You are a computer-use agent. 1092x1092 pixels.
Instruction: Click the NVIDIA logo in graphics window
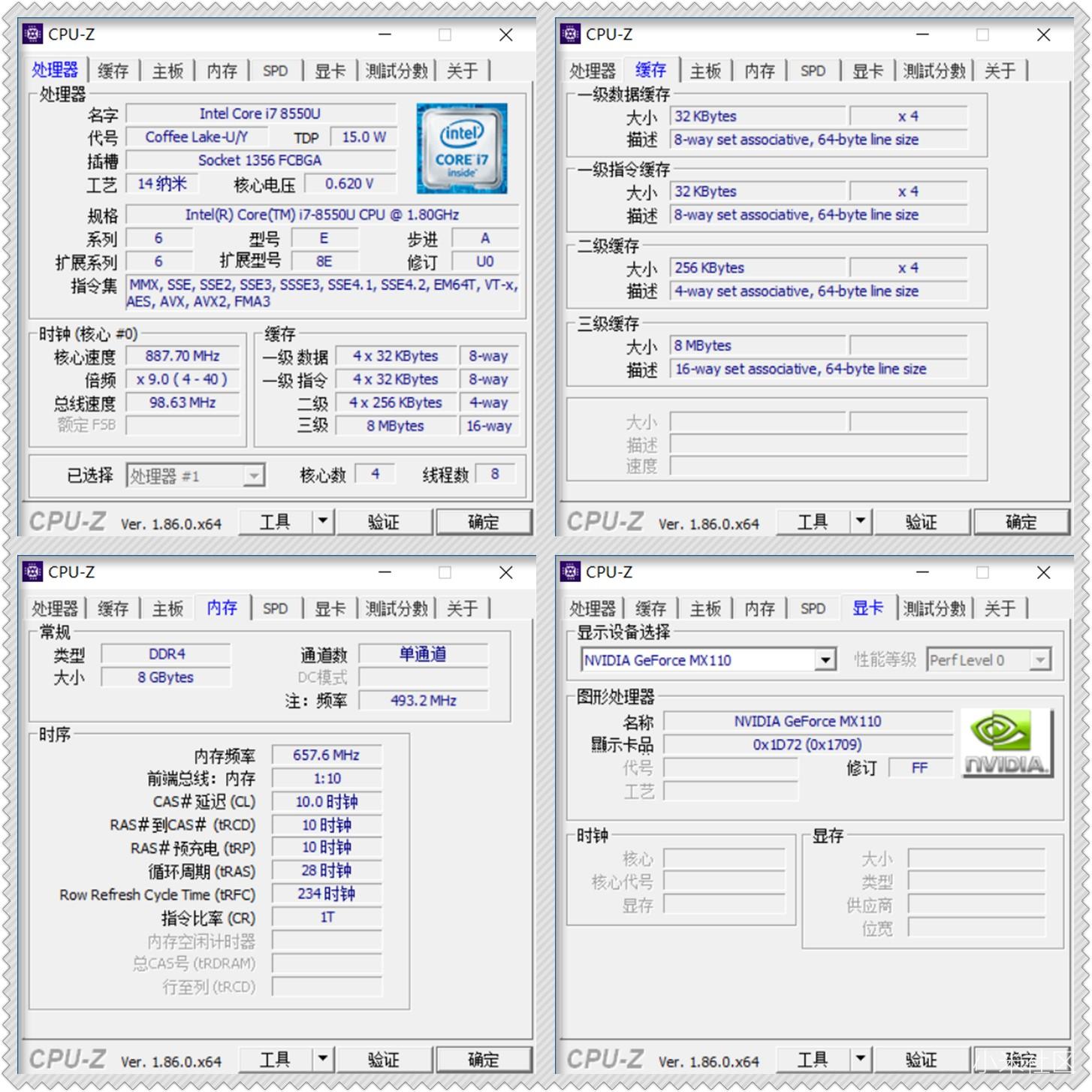(1006, 744)
